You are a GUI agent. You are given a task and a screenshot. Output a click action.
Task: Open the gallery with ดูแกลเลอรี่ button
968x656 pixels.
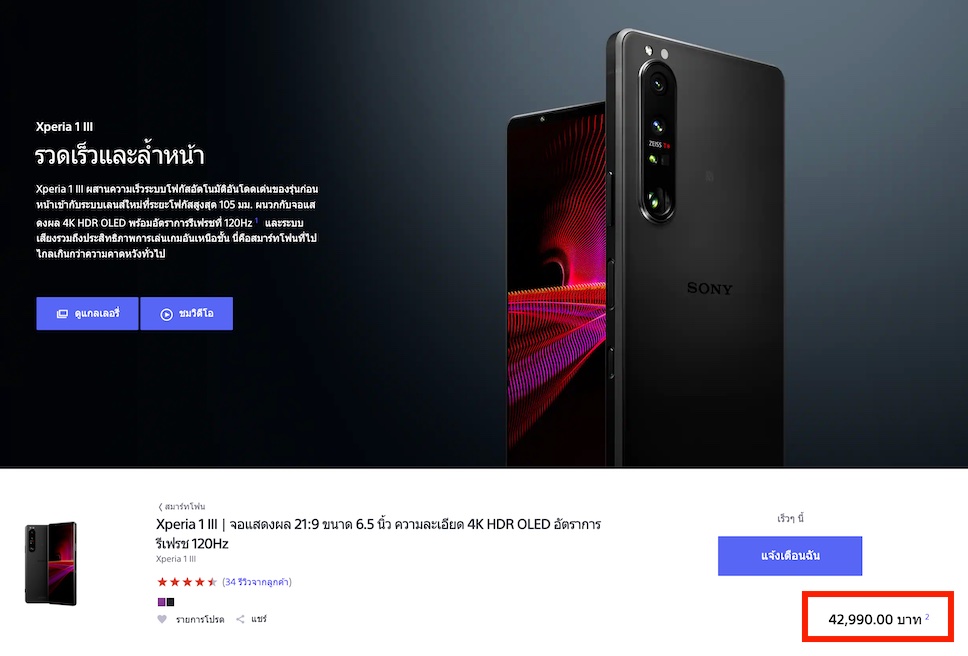[87, 313]
